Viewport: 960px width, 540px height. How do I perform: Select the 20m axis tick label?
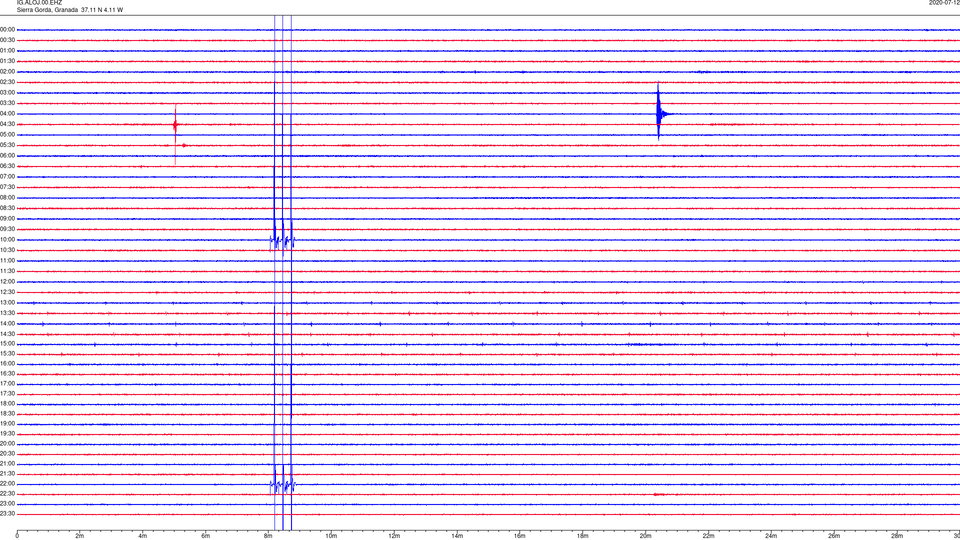coord(645,536)
